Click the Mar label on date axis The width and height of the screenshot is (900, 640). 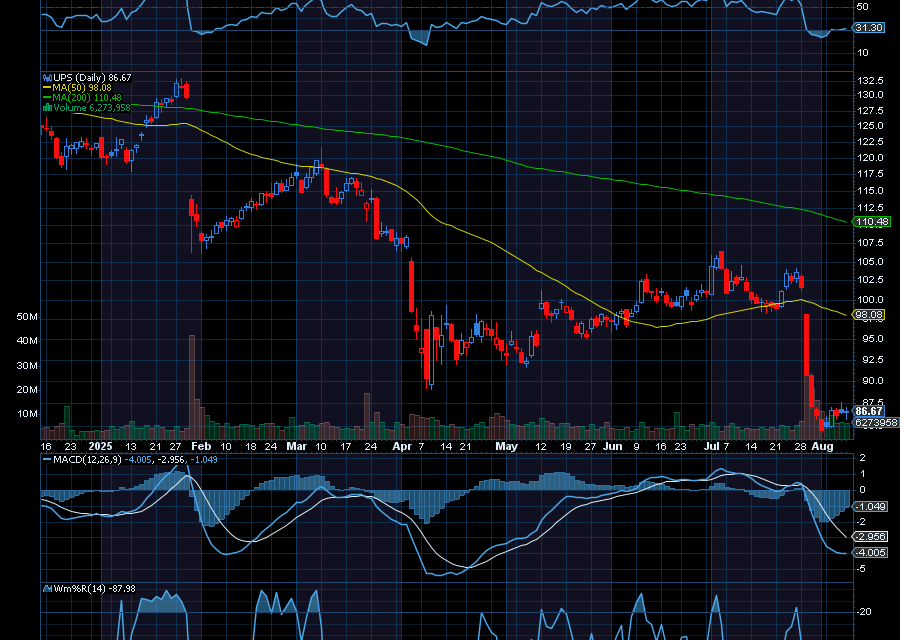point(297,446)
